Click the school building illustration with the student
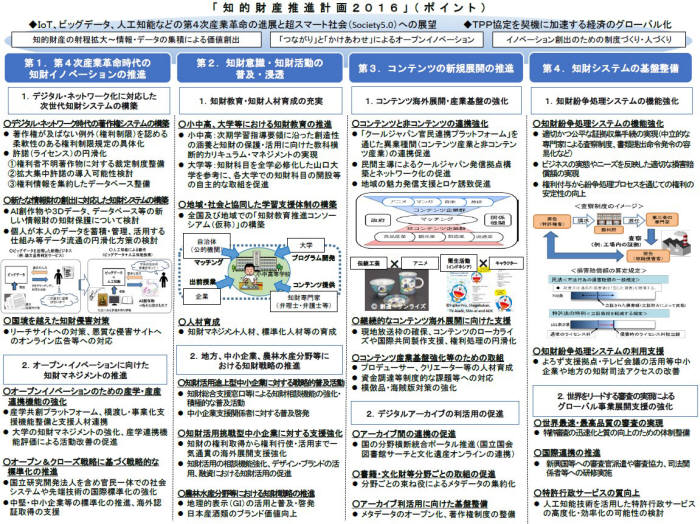This screenshot has width=700, height=524. pos(259,270)
